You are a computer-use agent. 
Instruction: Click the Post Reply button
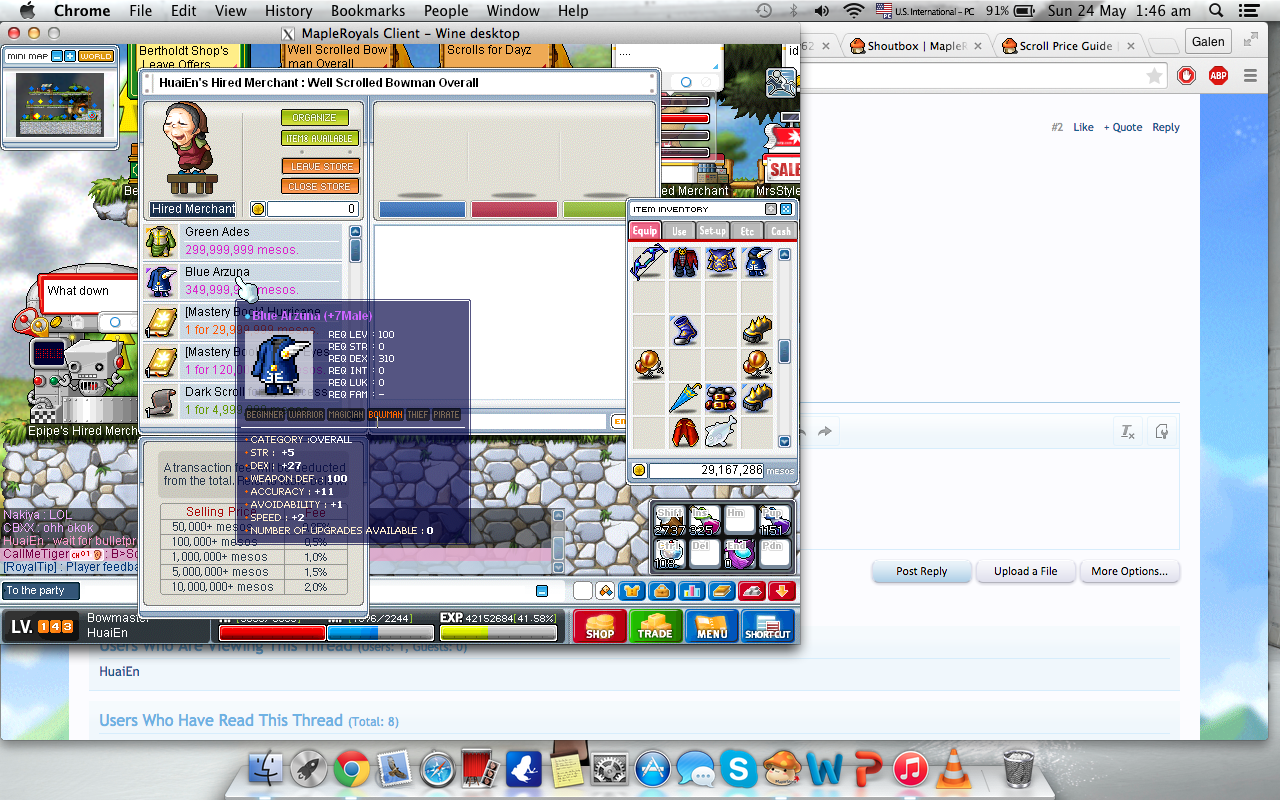click(x=921, y=571)
